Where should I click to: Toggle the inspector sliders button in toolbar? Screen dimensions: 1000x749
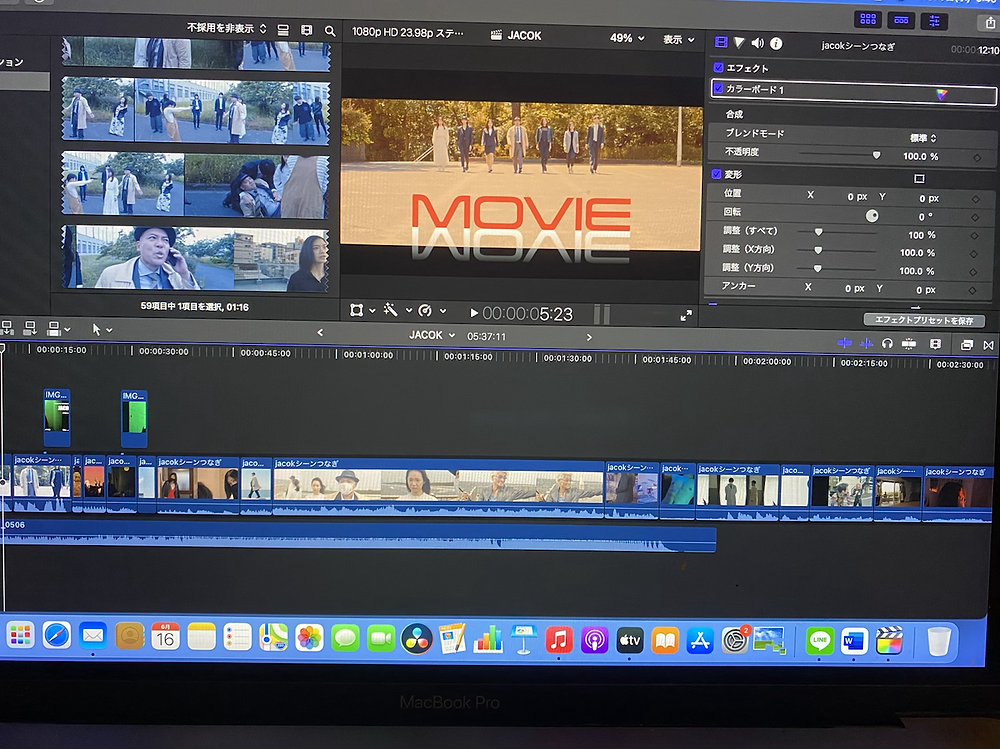(x=934, y=21)
